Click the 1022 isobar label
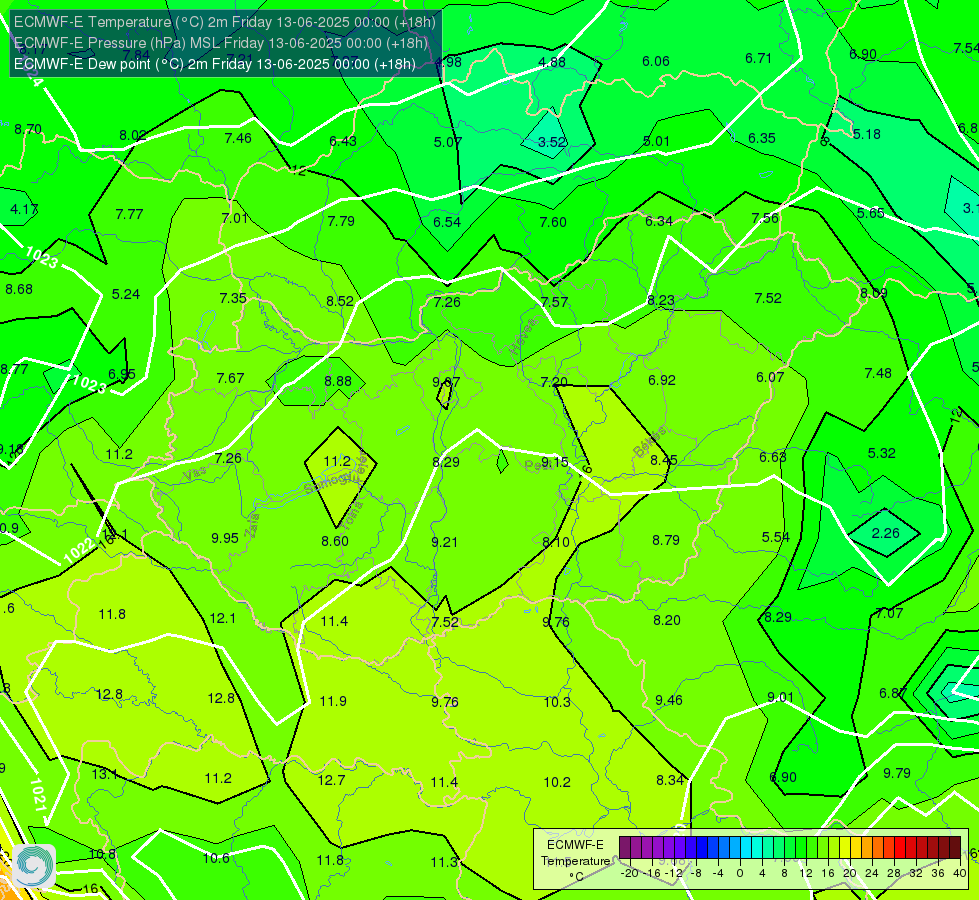 click(x=79, y=550)
